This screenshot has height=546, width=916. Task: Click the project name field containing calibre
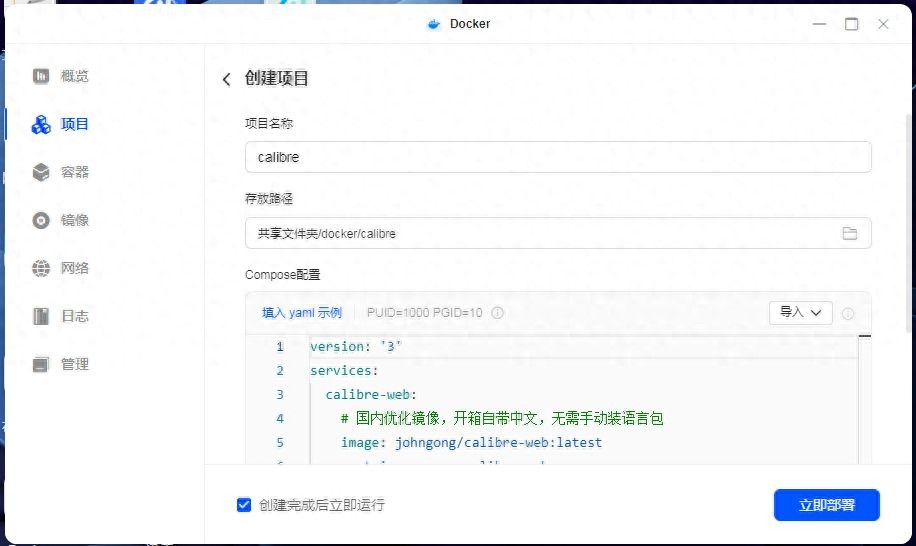point(556,157)
